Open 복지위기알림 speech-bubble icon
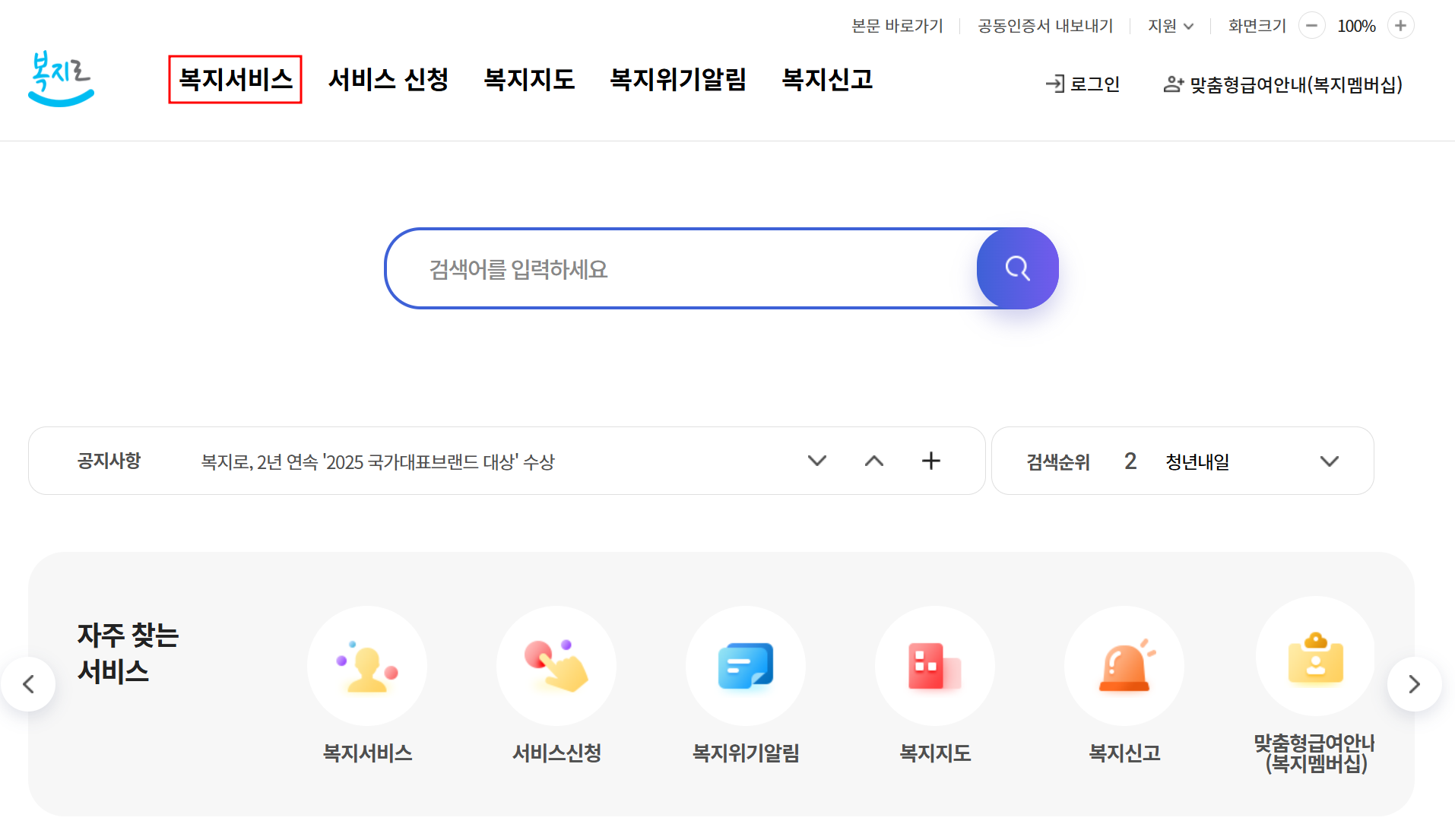This screenshot has width=1455, height=840. [x=746, y=666]
